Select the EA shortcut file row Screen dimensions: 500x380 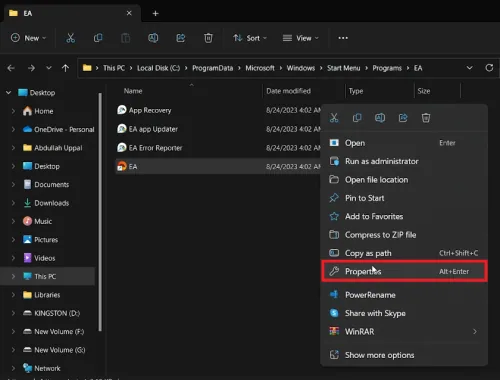(218, 166)
